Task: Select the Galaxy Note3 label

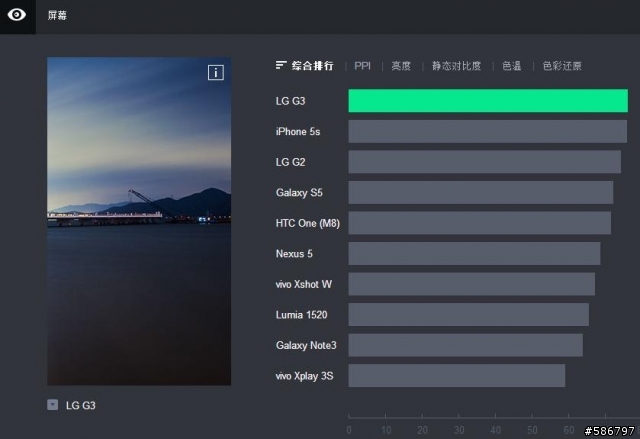Action: click(x=306, y=345)
